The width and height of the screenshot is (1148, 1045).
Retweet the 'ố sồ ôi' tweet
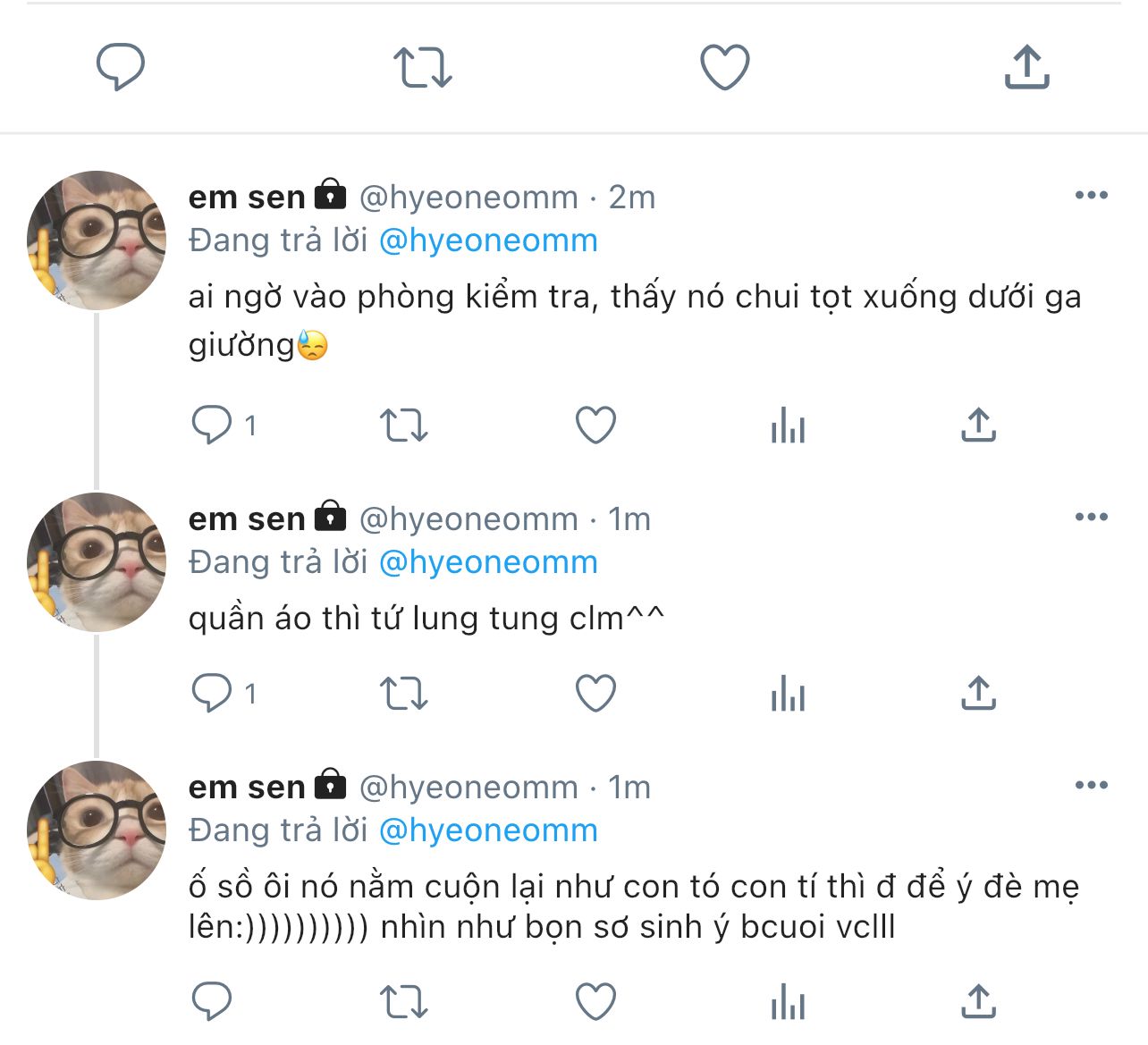(x=404, y=1002)
